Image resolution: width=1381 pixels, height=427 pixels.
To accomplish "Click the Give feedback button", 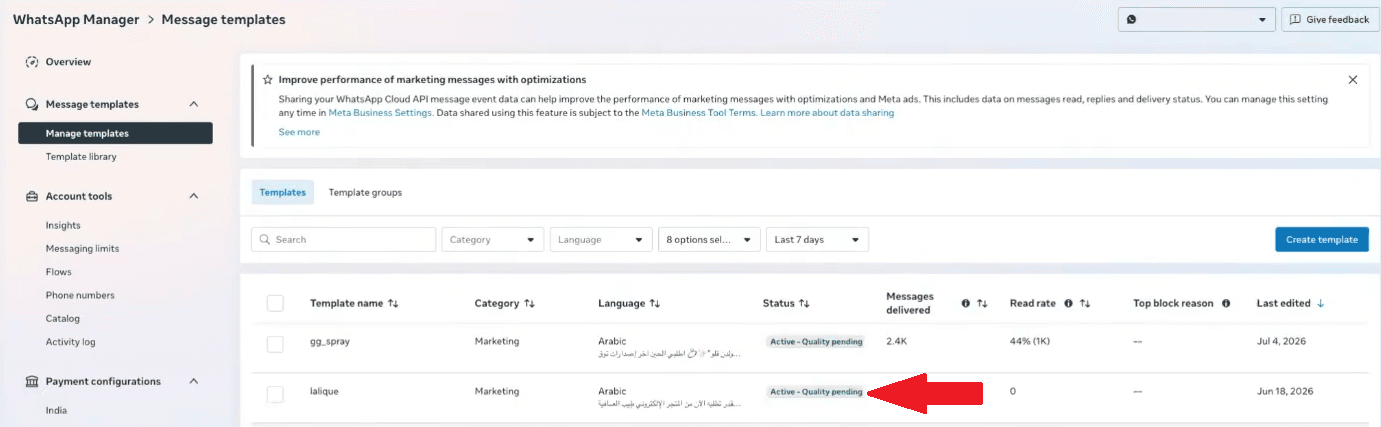I will click(1329, 20).
